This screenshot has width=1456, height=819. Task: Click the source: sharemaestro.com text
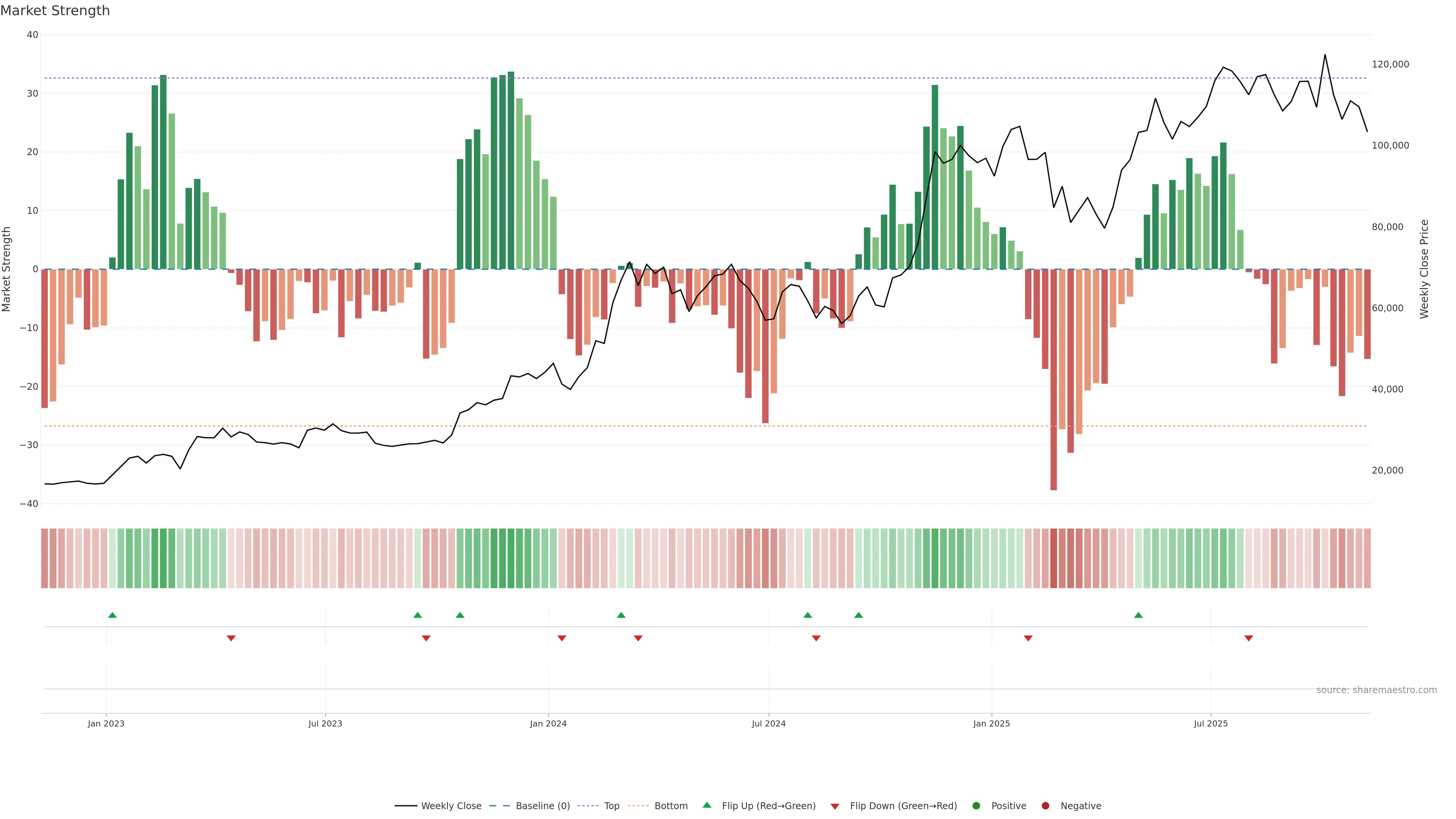click(x=1376, y=690)
